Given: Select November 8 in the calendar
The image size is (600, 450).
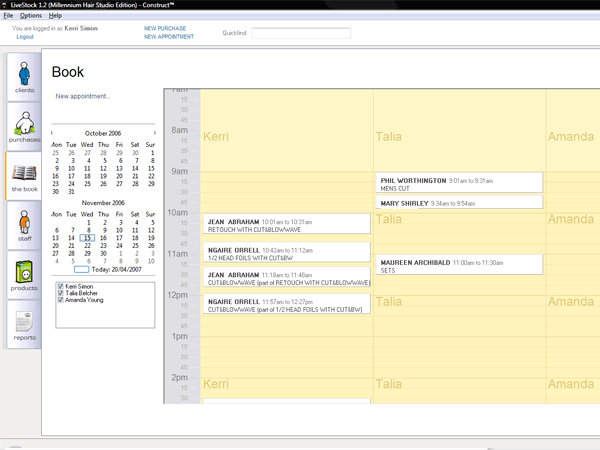Looking at the screenshot, I should click(x=88, y=230).
